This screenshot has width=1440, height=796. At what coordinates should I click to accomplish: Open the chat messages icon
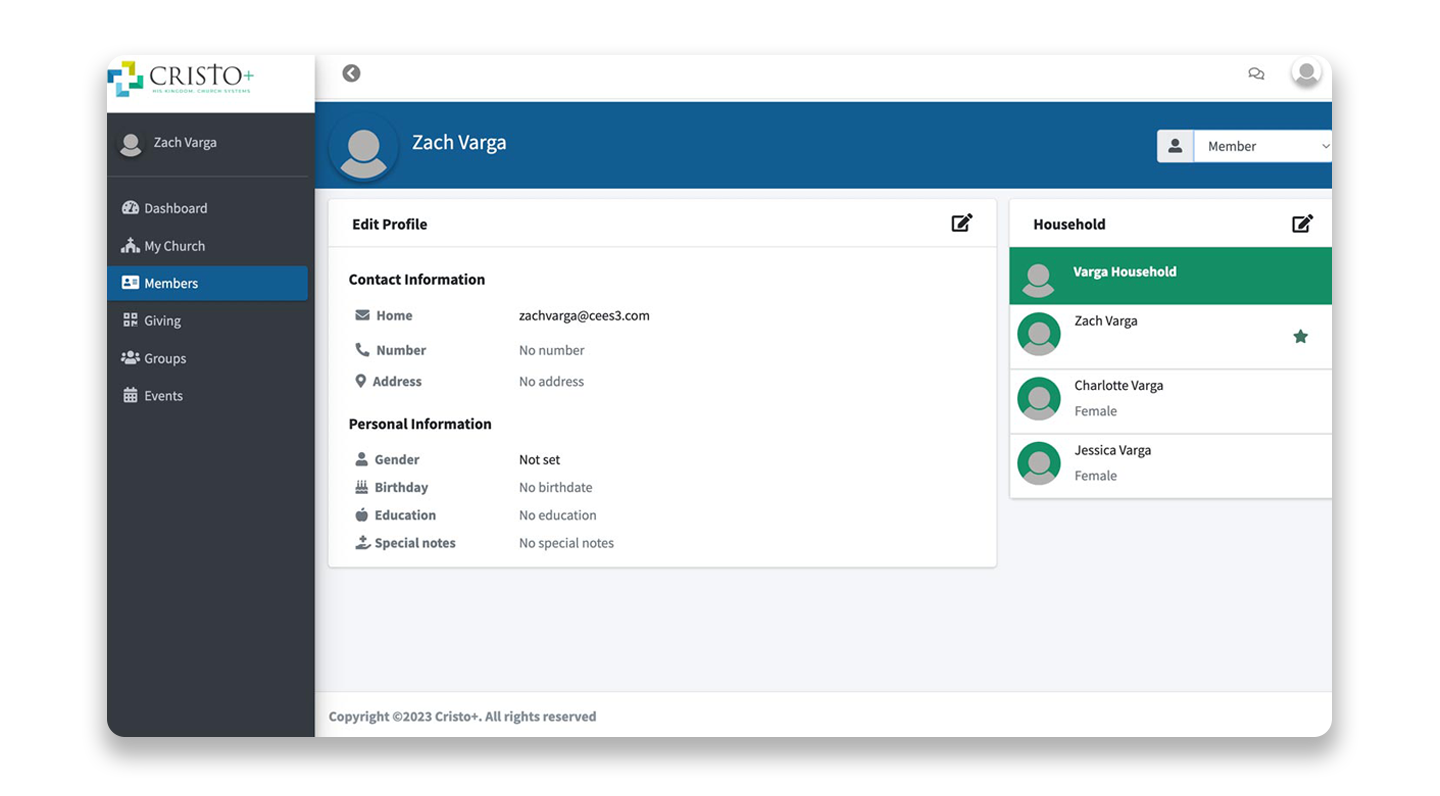(x=1256, y=74)
